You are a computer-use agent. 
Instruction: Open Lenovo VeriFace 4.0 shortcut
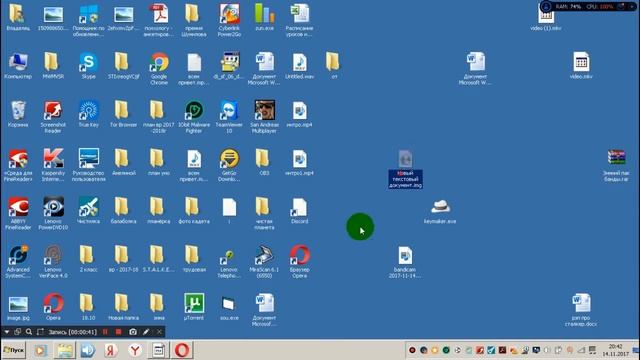pyautogui.click(x=53, y=262)
